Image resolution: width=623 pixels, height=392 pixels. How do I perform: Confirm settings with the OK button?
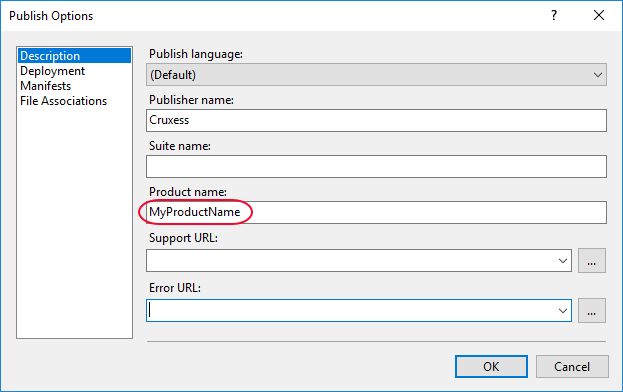[491, 366]
